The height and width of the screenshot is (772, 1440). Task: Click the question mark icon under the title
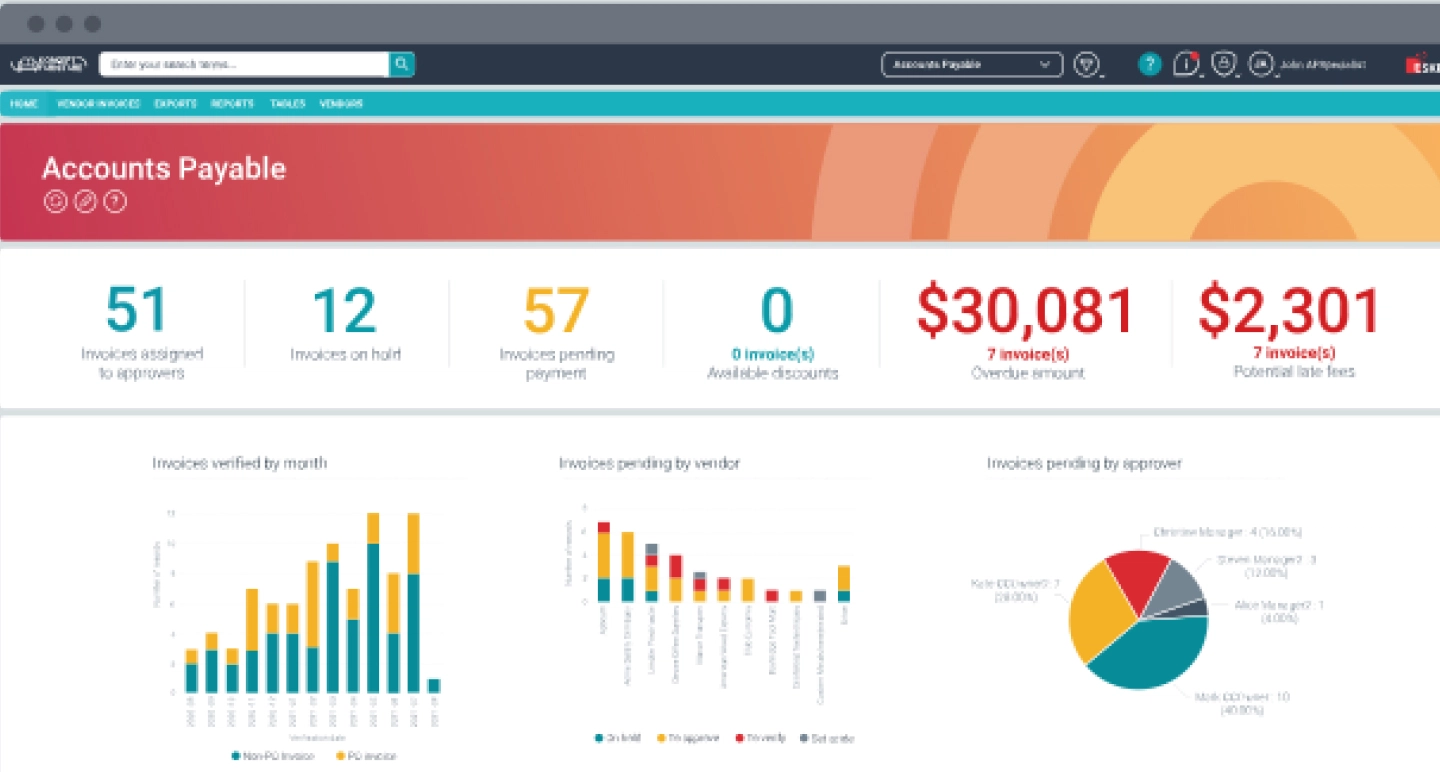pyautogui.click(x=116, y=202)
